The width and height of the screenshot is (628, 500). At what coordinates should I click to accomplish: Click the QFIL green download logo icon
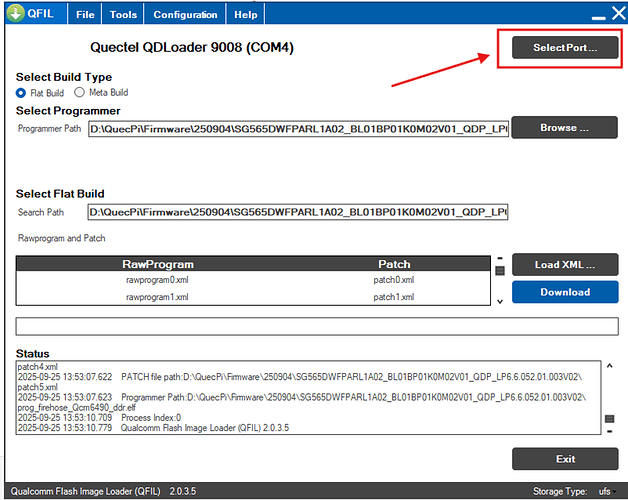16,13
